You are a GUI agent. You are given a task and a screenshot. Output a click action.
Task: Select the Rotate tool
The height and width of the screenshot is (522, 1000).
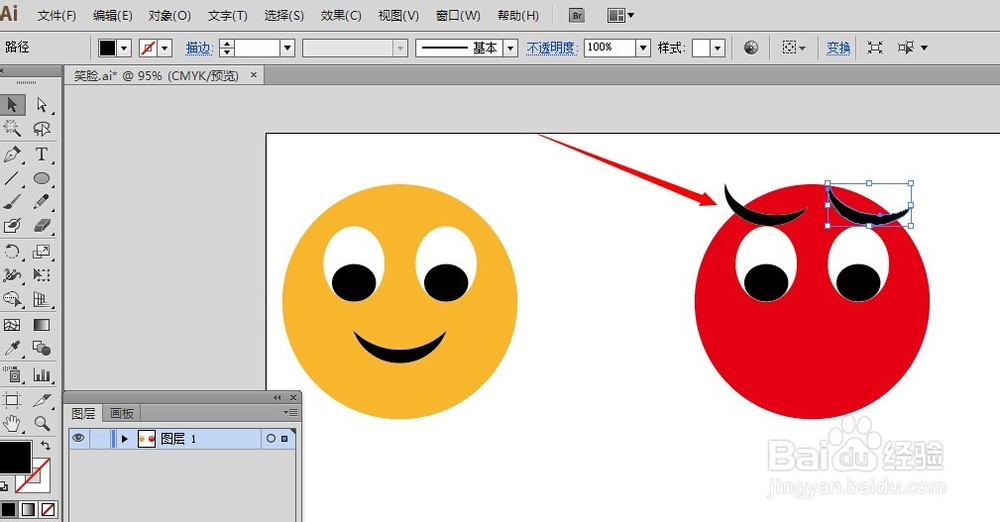(x=12, y=251)
